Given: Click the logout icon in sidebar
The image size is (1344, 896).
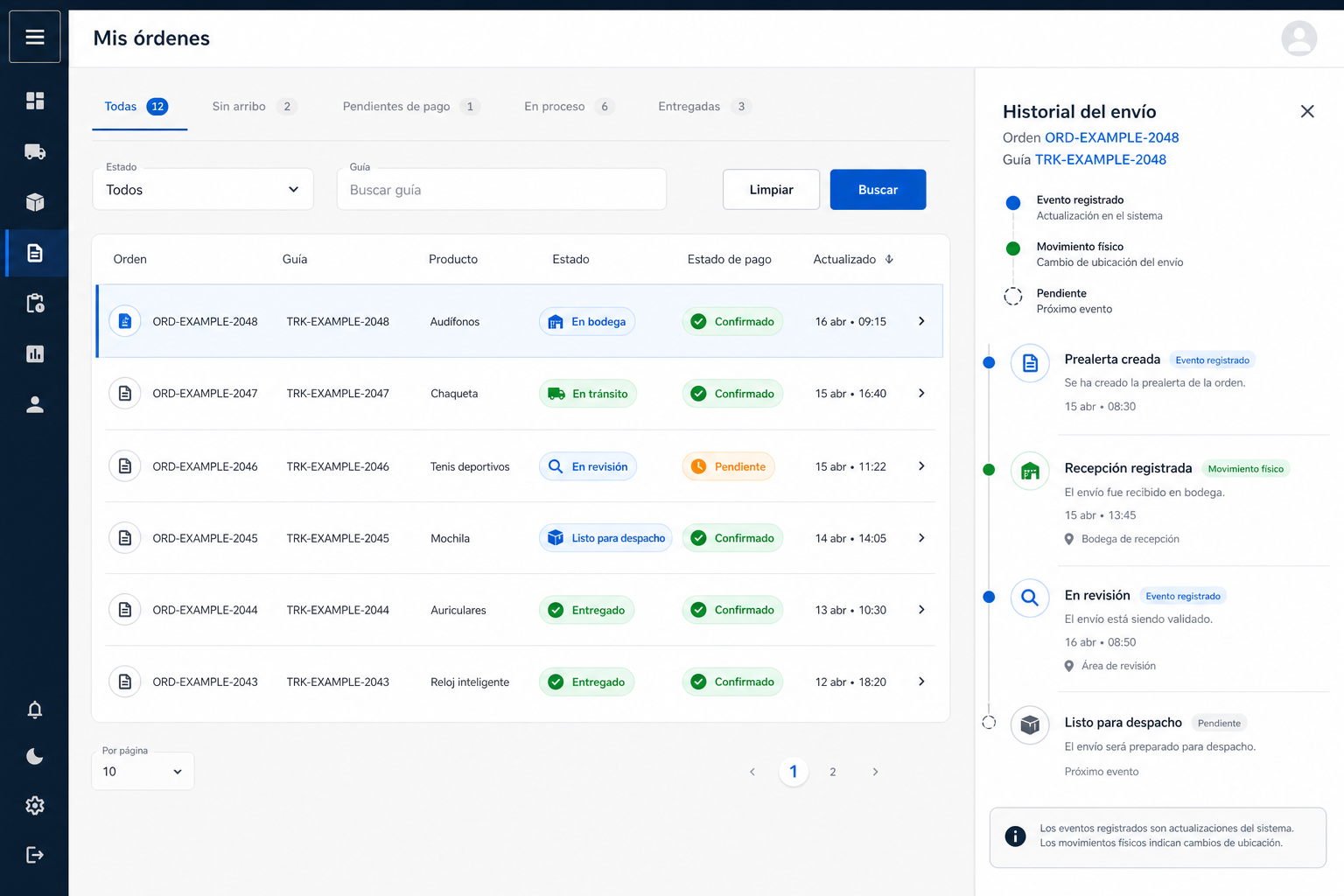Looking at the screenshot, I should point(35,855).
